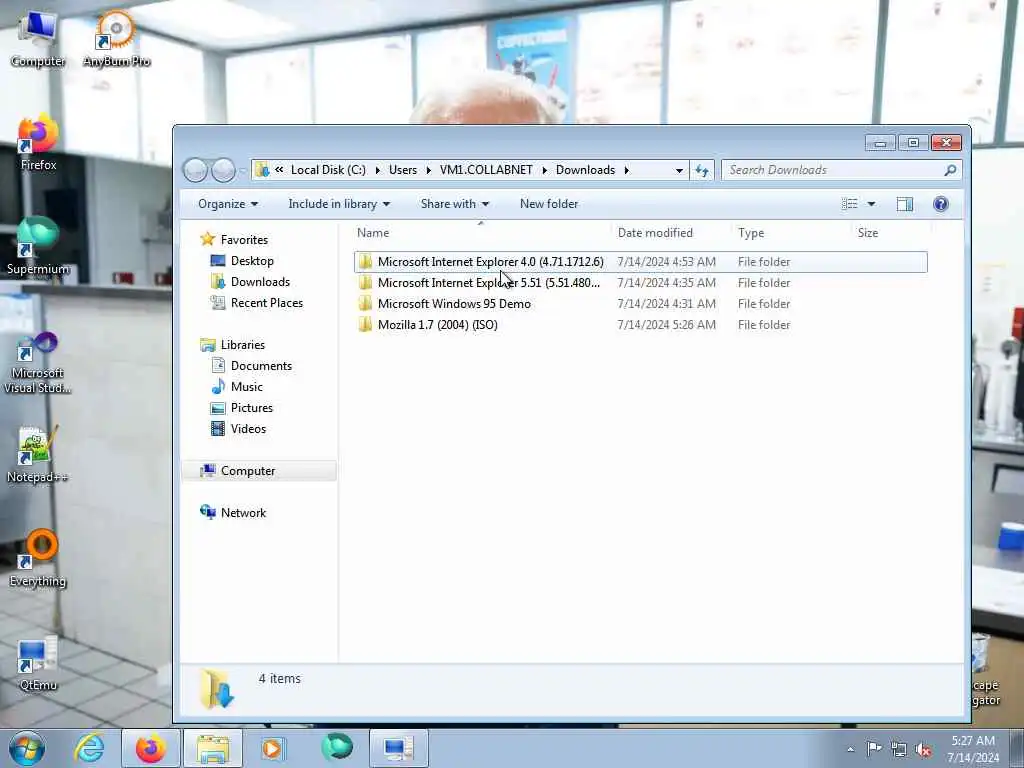Select the Mozilla 1.7 (2004) (ISO) folder

tap(641, 325)
